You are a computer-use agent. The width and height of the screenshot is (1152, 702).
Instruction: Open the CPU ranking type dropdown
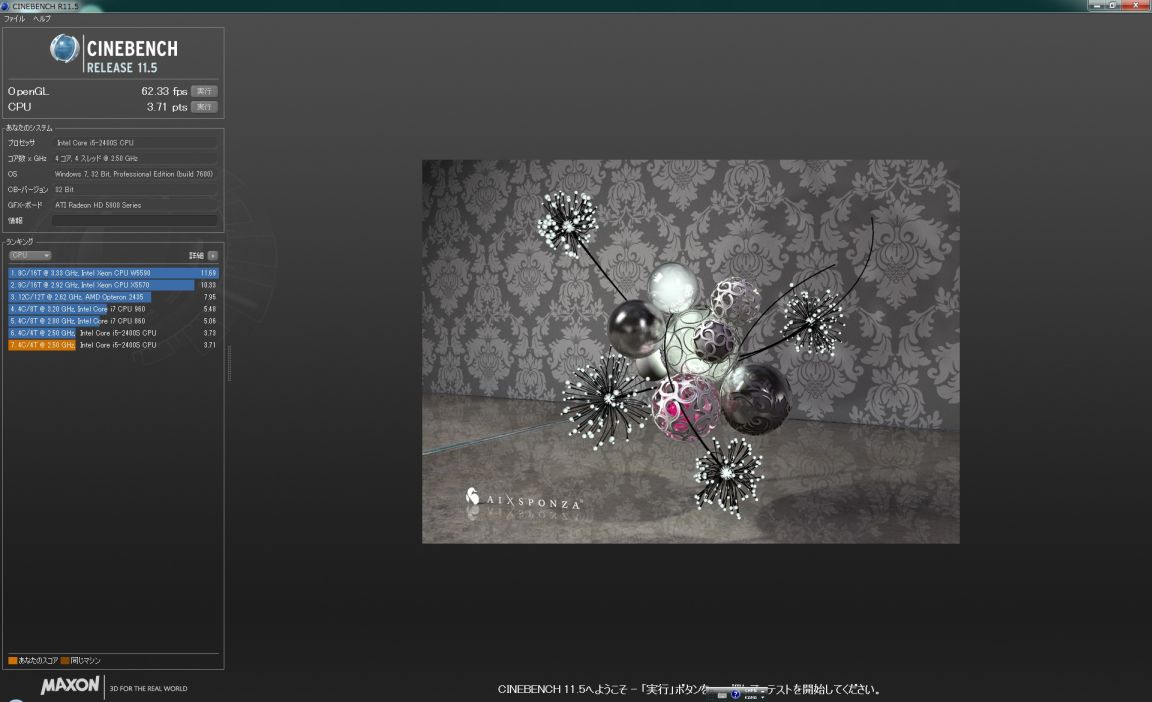(x=29, y=256)
